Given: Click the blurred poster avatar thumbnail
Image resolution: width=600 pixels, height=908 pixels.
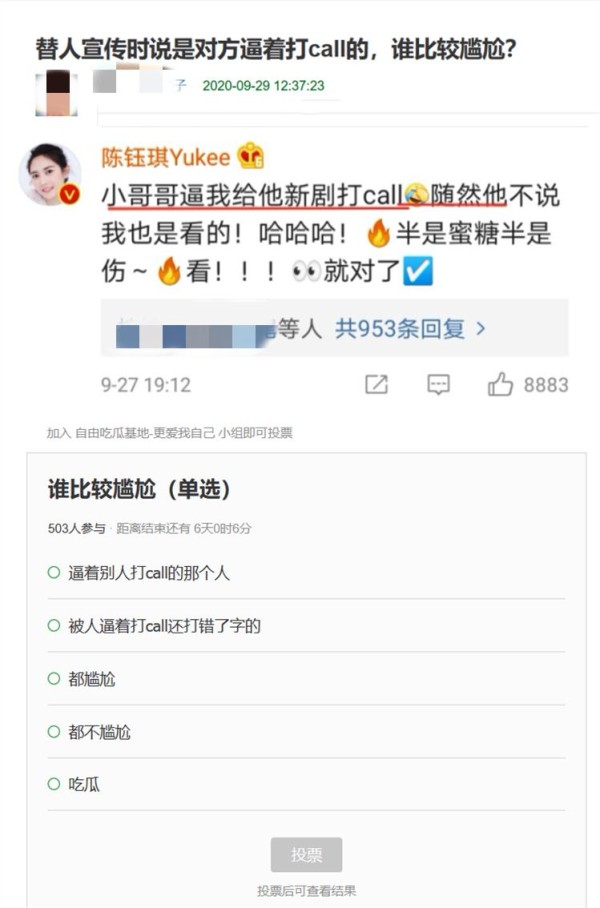Looking at the screenshot, I should pos(56,93).
